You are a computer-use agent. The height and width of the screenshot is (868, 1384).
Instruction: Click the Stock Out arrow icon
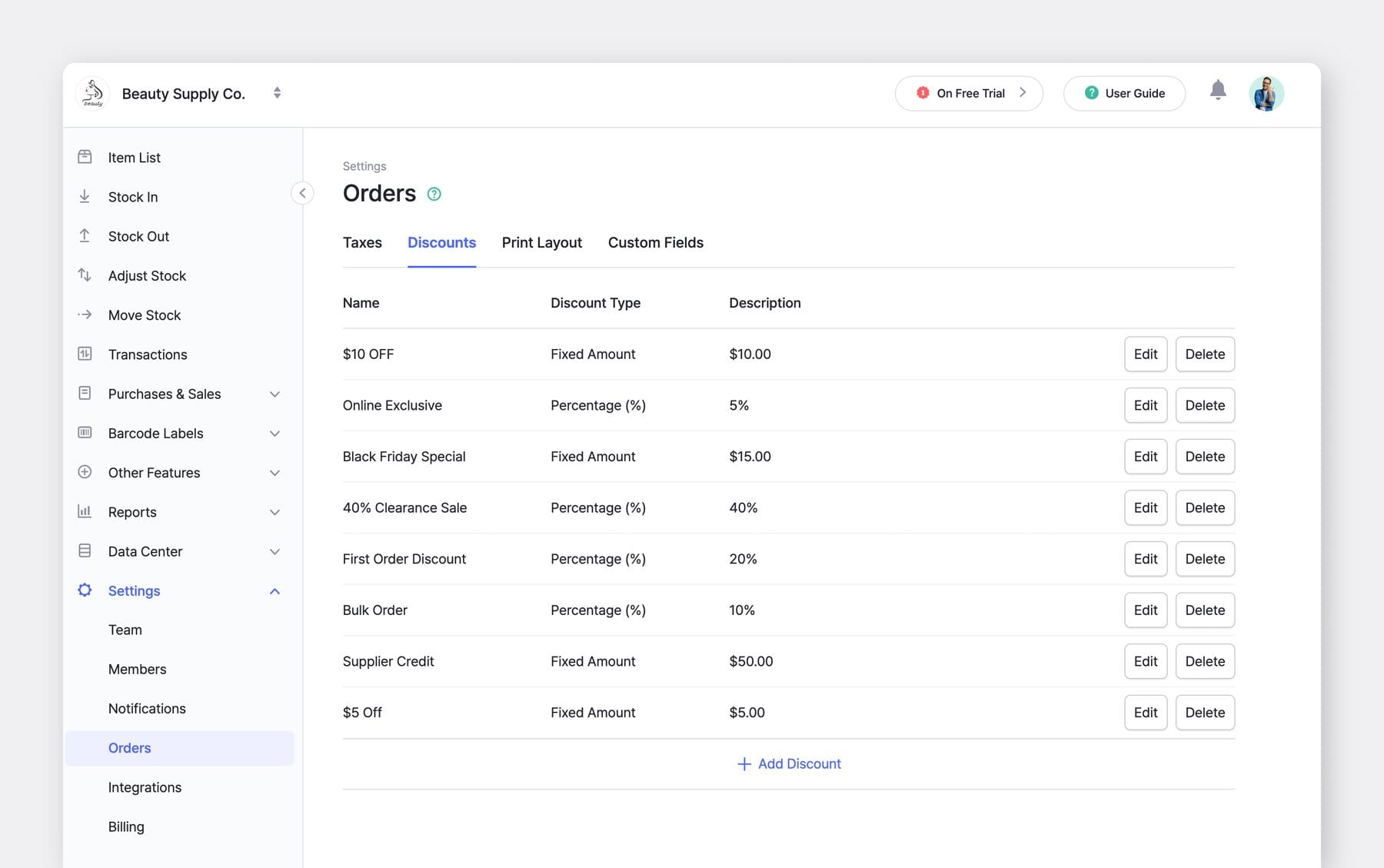(x=85, y=236)
